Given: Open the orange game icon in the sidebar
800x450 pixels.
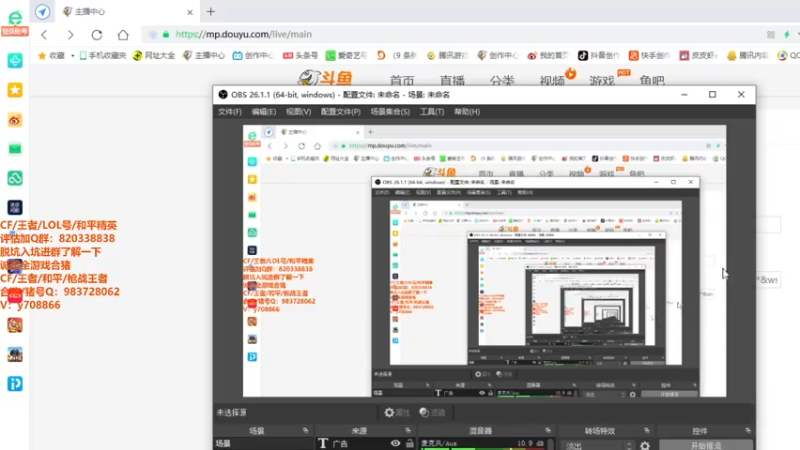Looking at the screenshot, I should click(15, 325).
